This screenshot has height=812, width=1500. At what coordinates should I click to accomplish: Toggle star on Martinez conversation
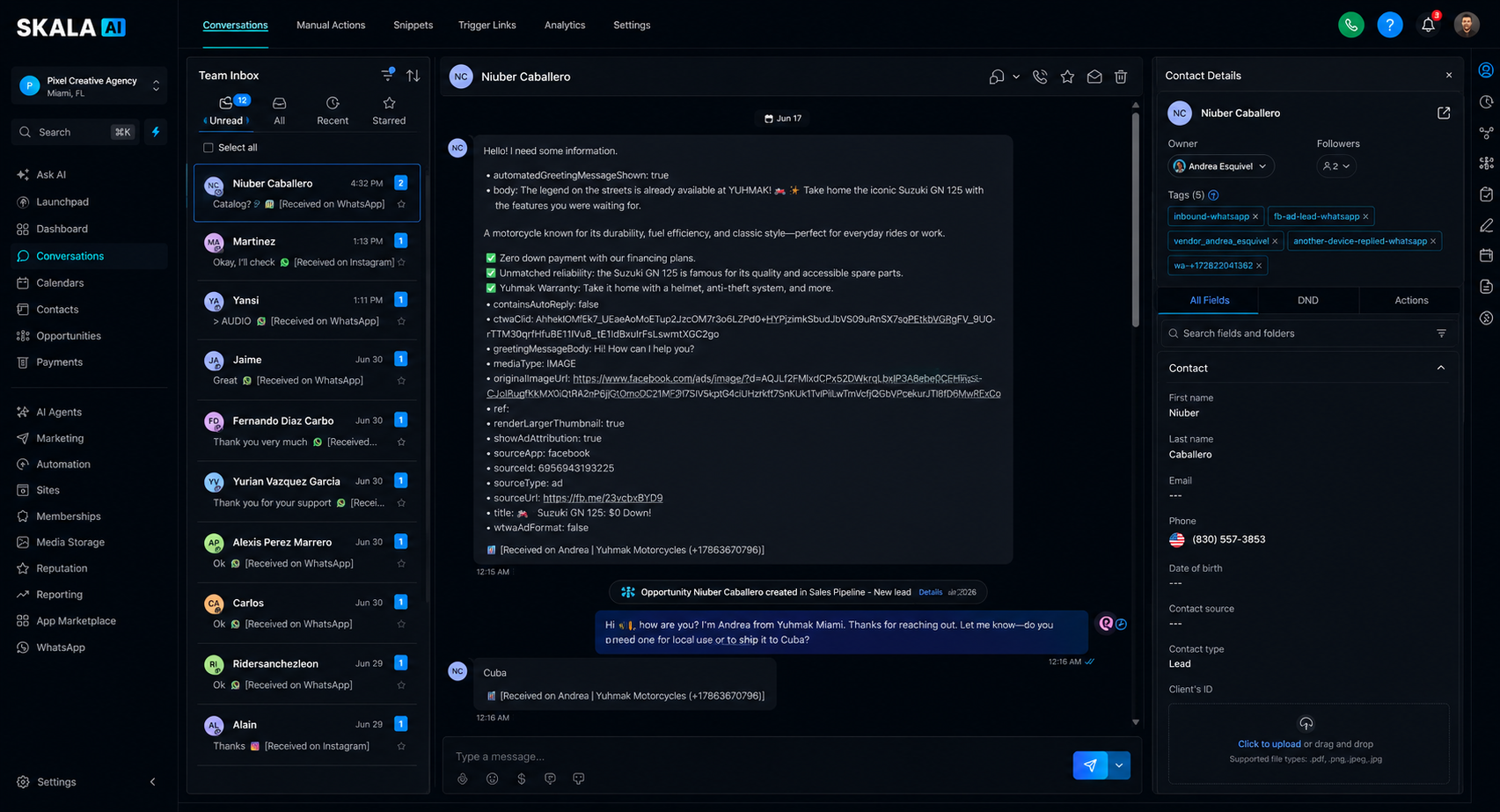point(401,262)
